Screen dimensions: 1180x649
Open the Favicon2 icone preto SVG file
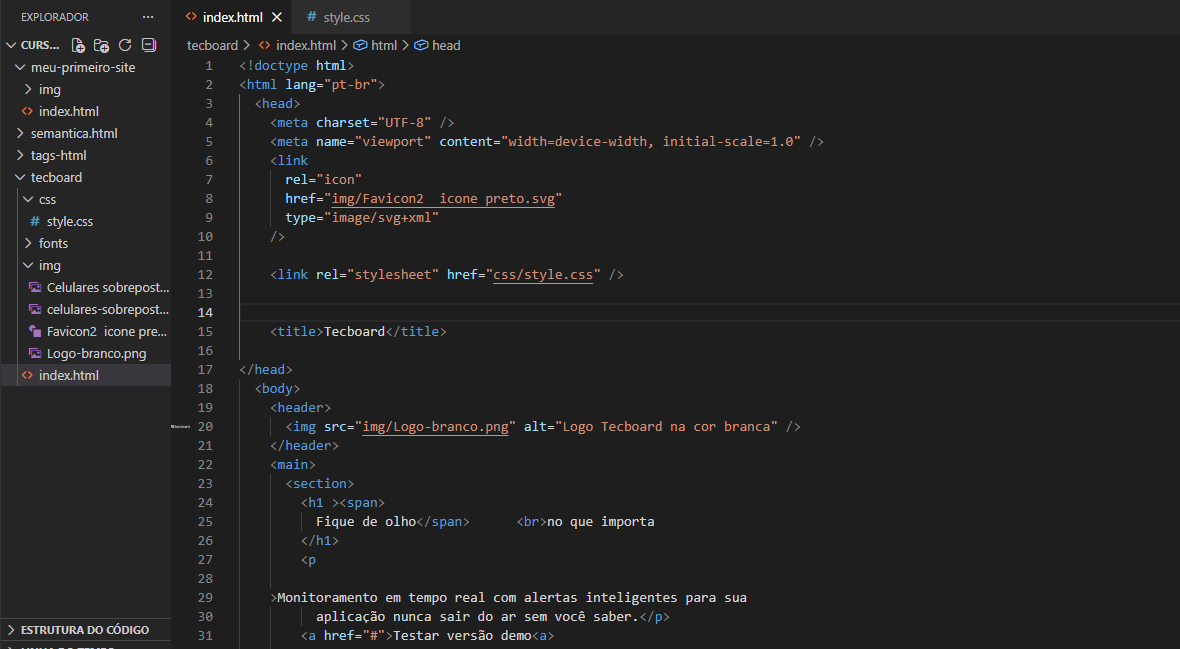[106, 331]
